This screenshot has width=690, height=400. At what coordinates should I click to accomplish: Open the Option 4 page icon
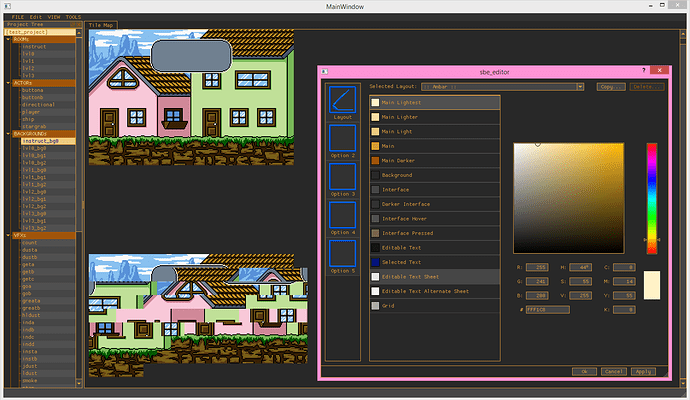click(x=342, y=215)
